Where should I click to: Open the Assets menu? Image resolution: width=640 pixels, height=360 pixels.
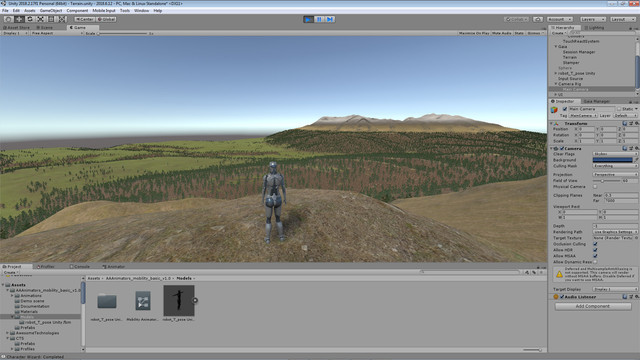point(30,11)
